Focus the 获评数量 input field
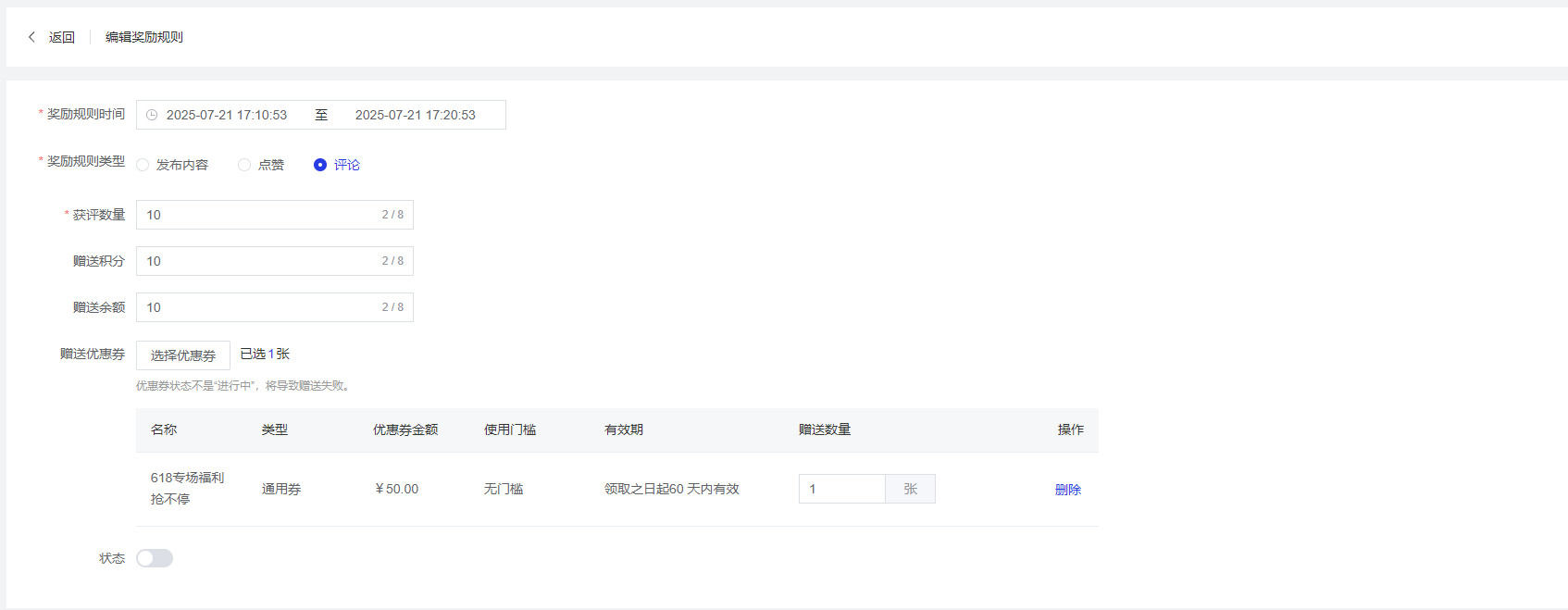 coord(259,215)
